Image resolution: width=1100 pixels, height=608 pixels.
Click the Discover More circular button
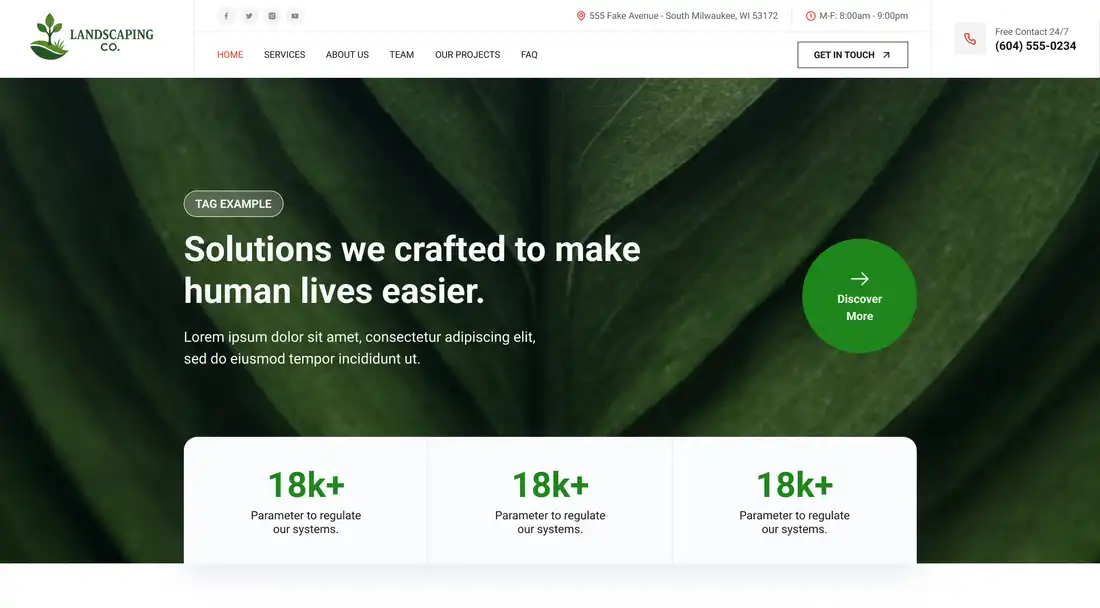coord(859,297)
